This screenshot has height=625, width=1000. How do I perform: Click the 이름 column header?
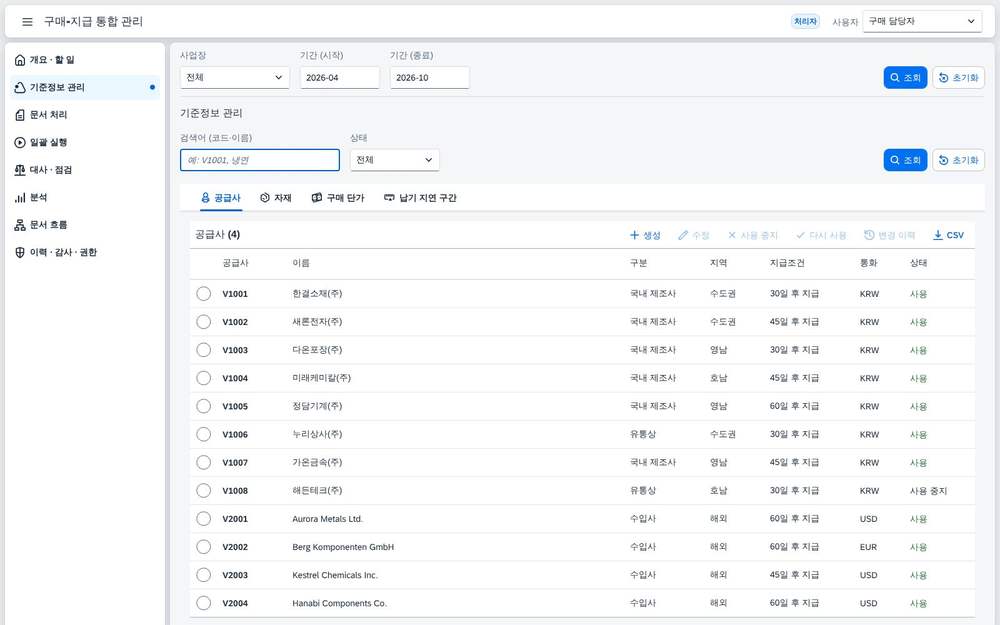[301, 263]
